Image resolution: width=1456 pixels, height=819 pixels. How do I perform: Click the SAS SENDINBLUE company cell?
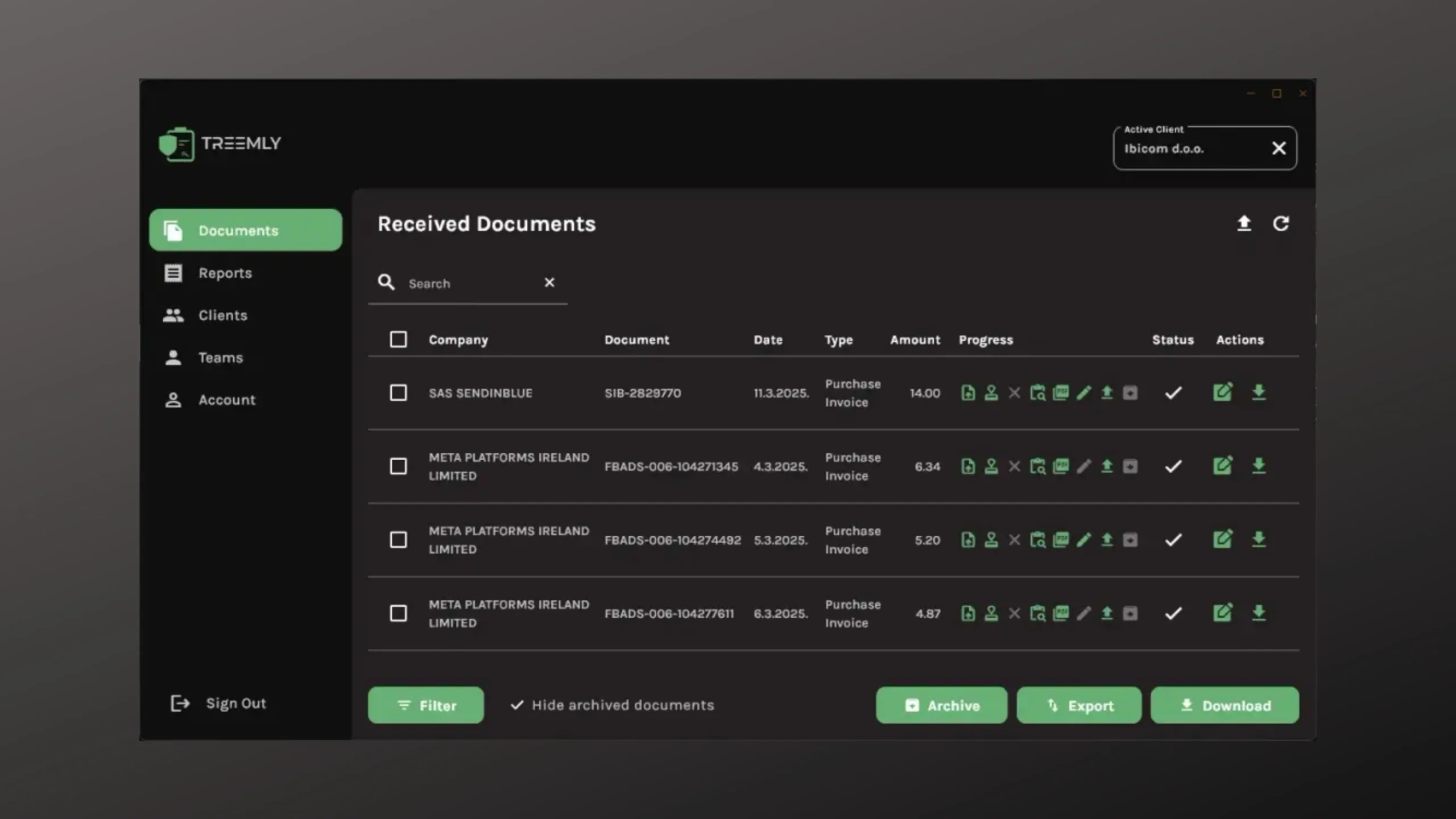[x=481, y=393]
